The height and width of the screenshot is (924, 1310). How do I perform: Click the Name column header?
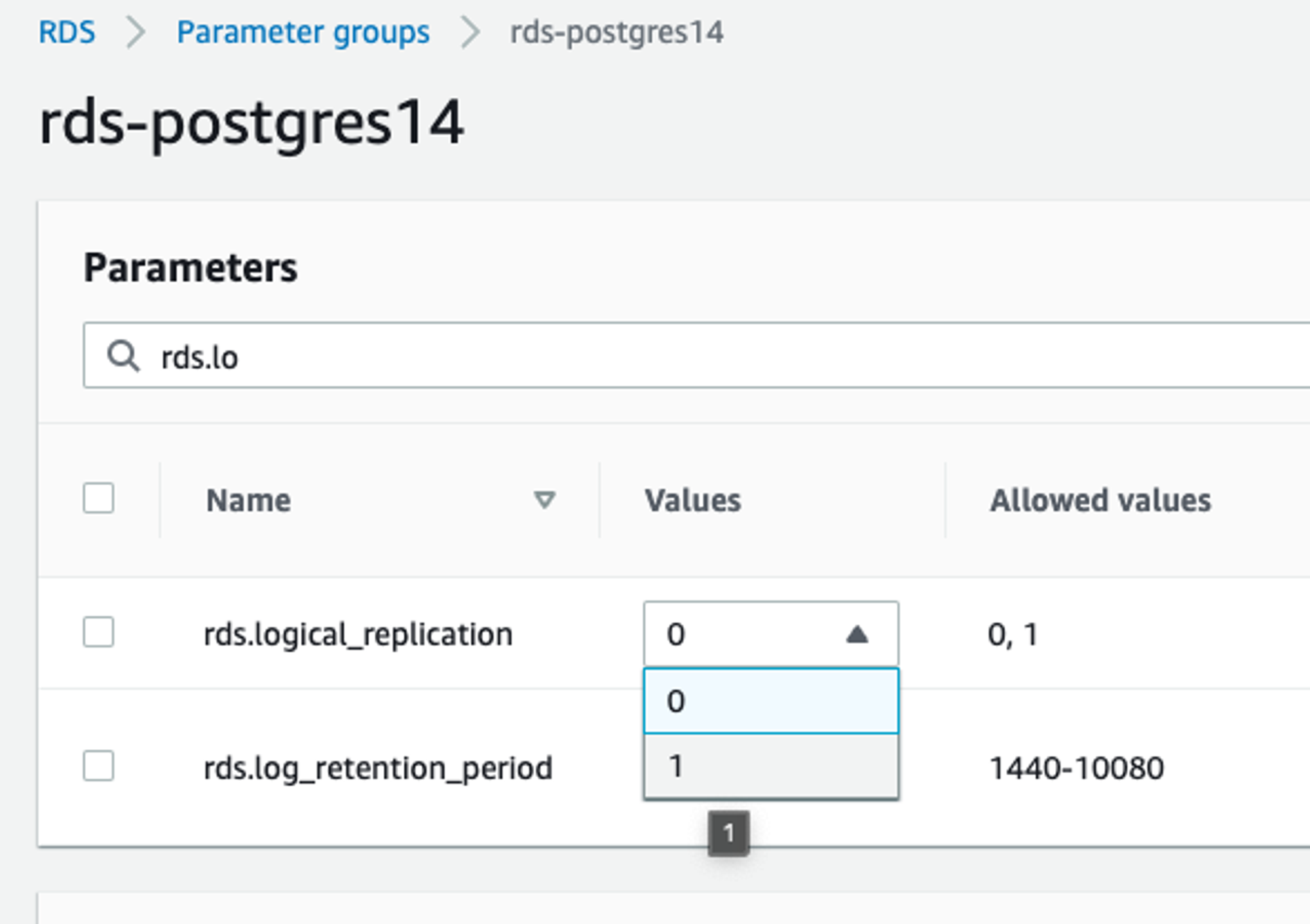click(248, 500)
